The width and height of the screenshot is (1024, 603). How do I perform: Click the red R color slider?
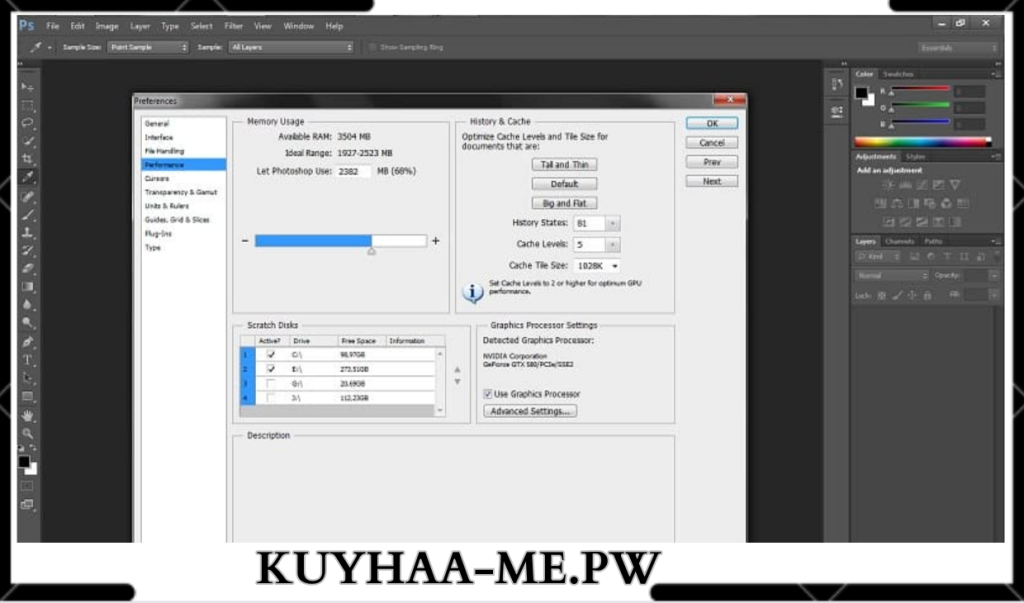pos(920,88)
